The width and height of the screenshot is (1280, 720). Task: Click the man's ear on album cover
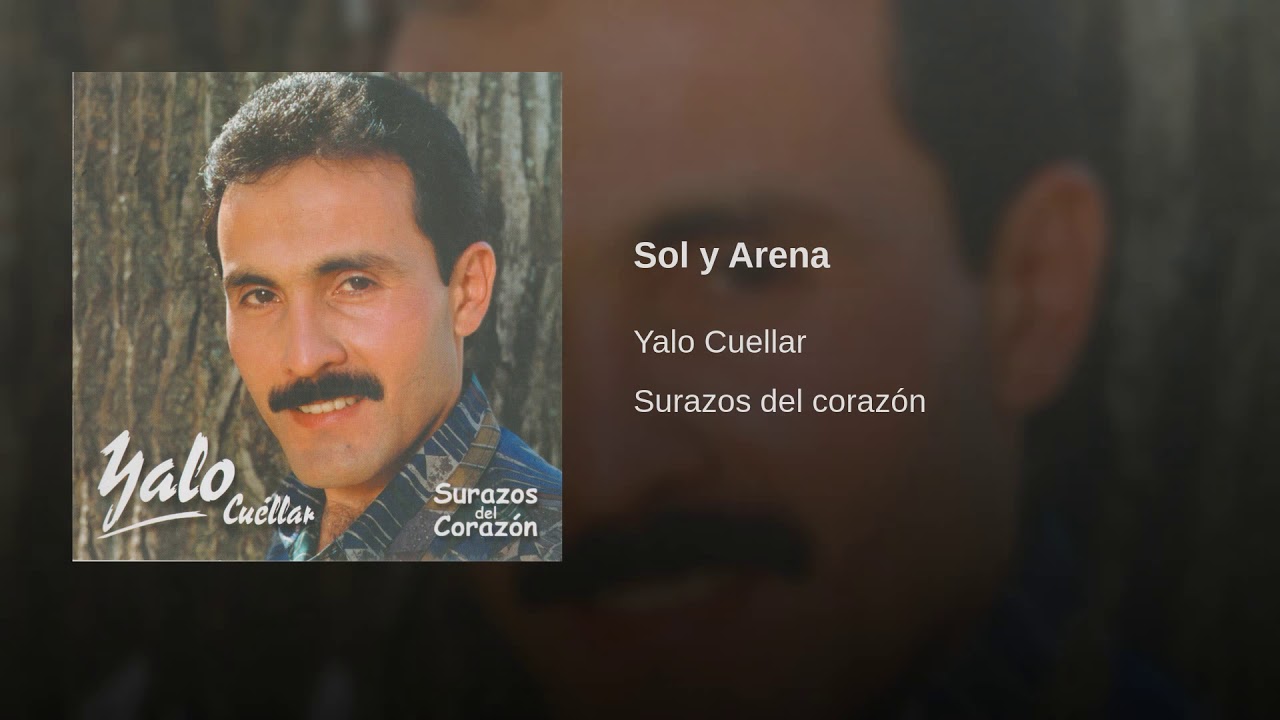point(474,288)
